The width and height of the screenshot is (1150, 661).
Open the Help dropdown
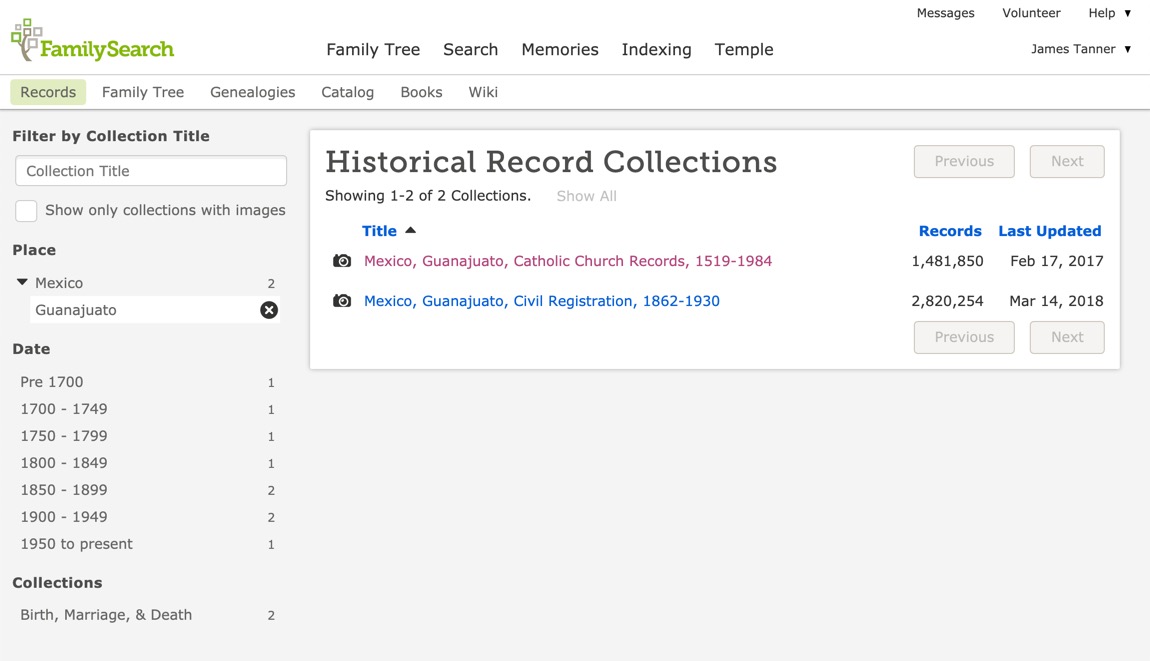pos(1110,13)
